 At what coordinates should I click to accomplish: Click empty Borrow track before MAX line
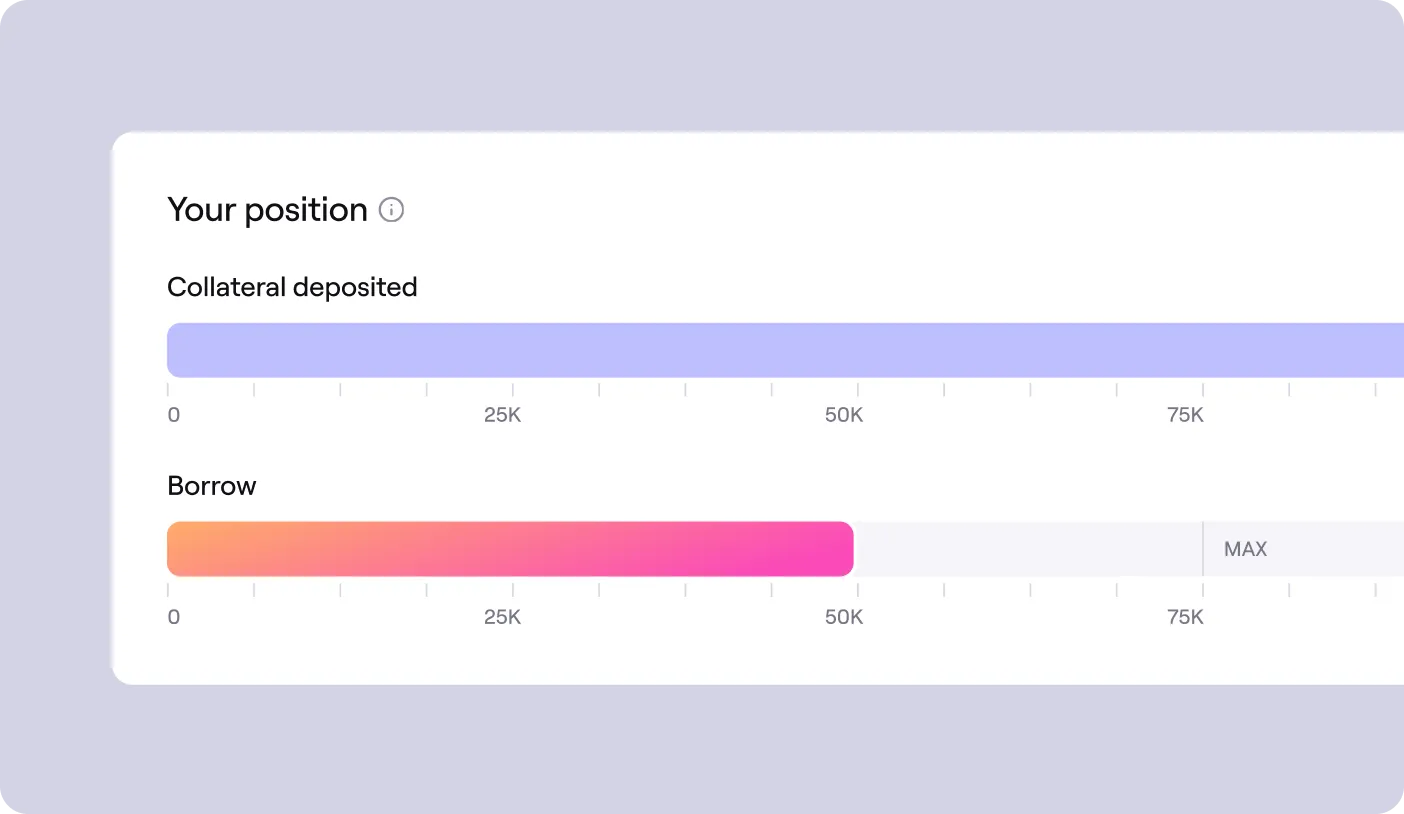(1028, 549)
